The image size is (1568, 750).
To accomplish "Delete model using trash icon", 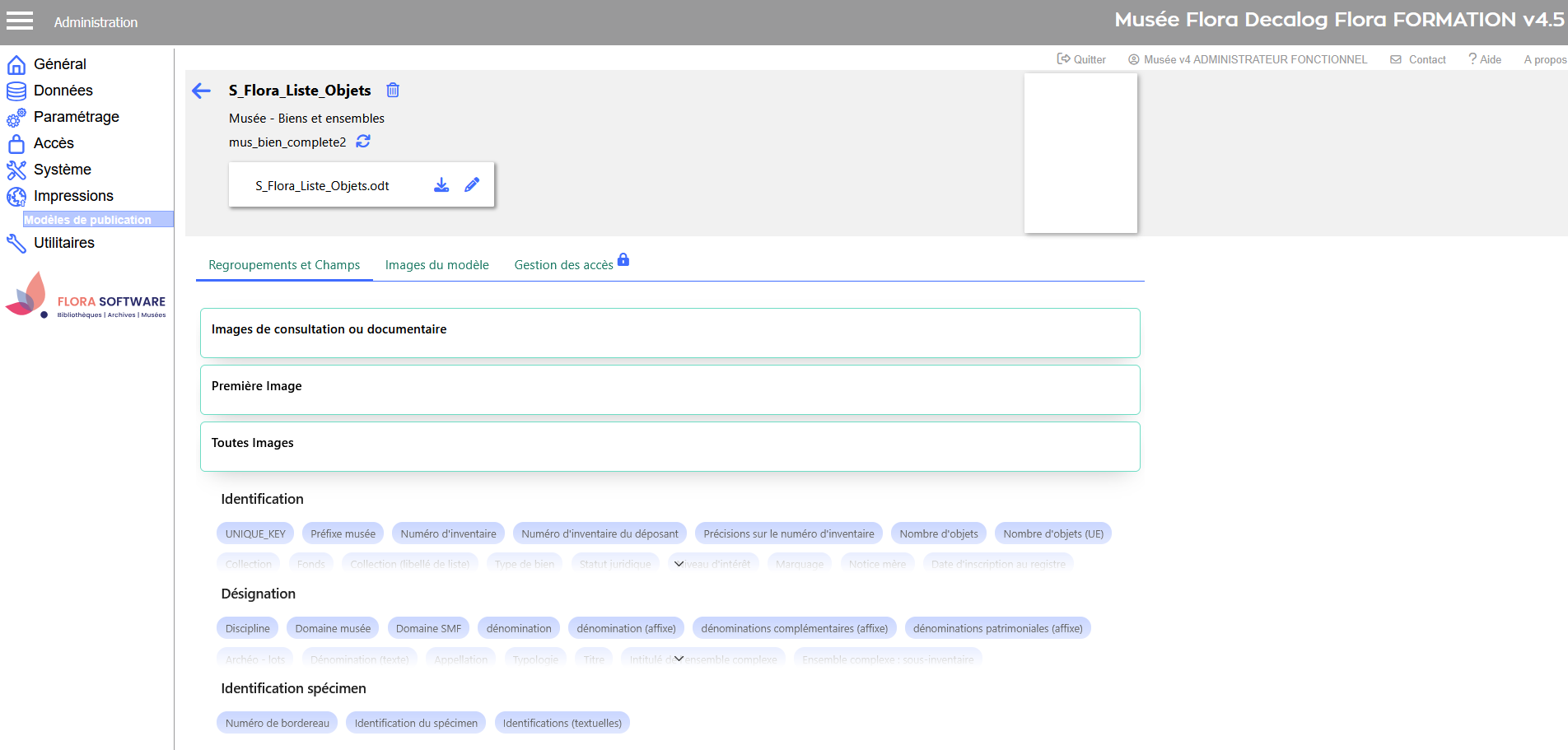I will point(393,91).
